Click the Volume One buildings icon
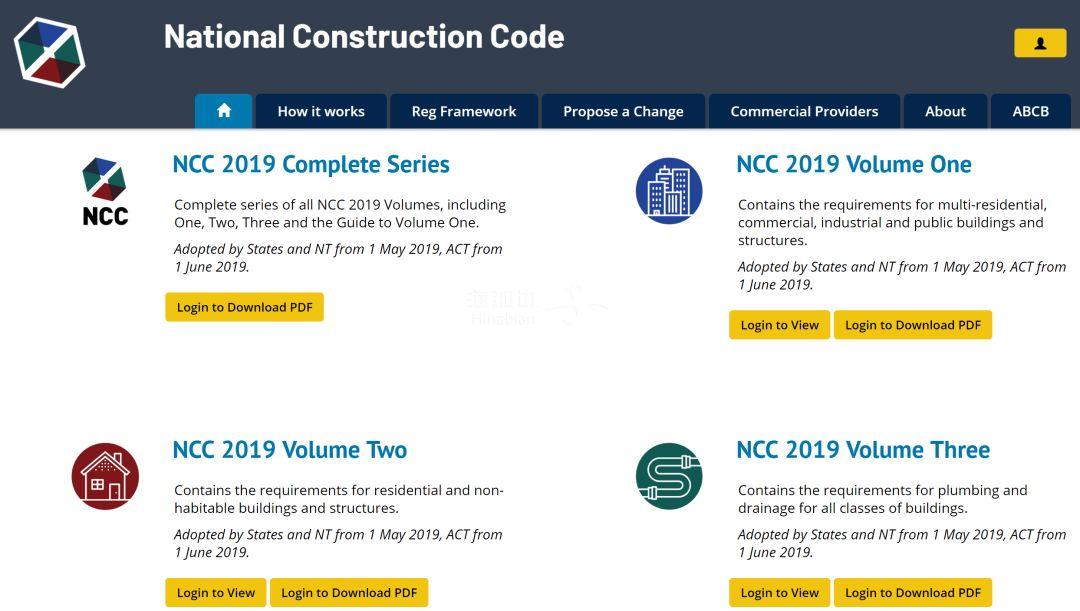 point(669,191)
